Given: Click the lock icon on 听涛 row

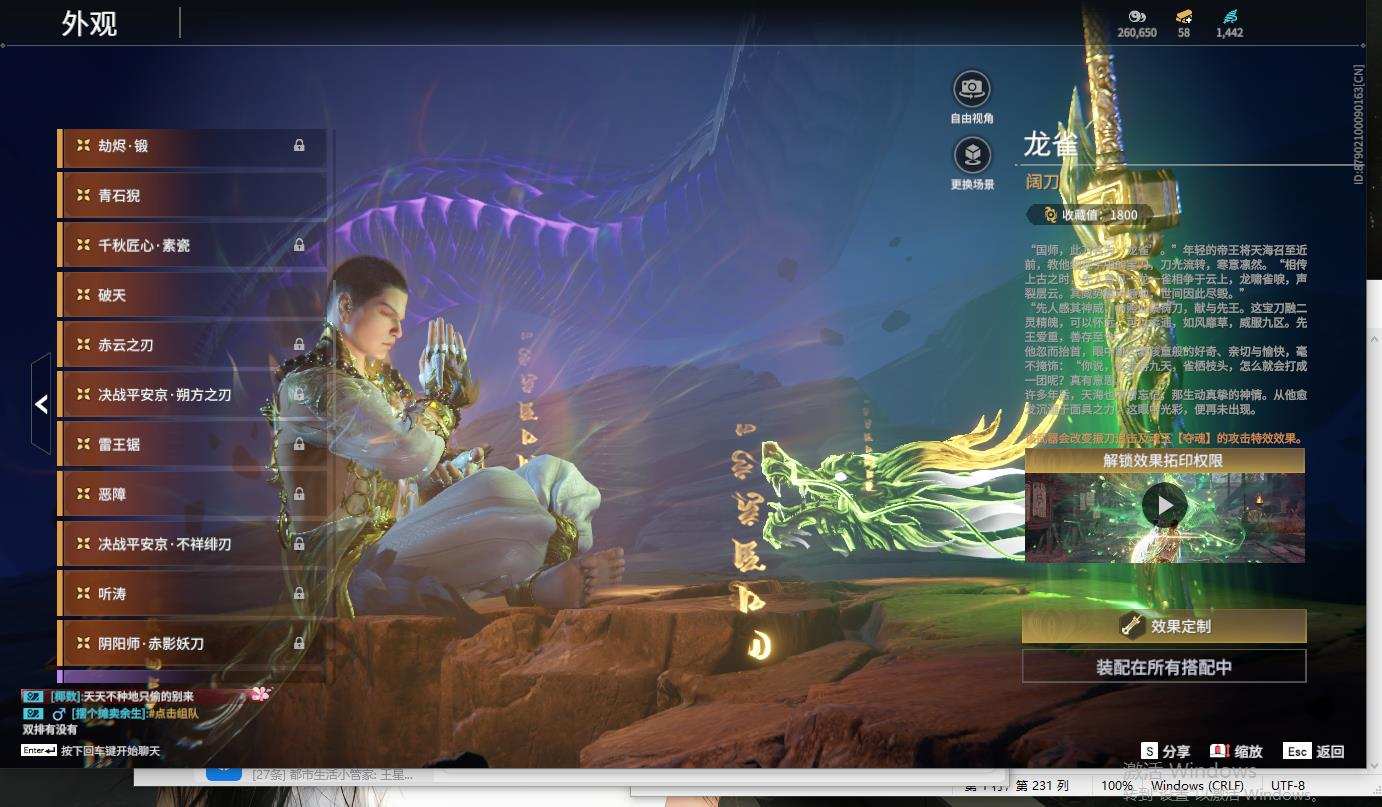Looking at the screenshot, I should (x=299, y=594).
